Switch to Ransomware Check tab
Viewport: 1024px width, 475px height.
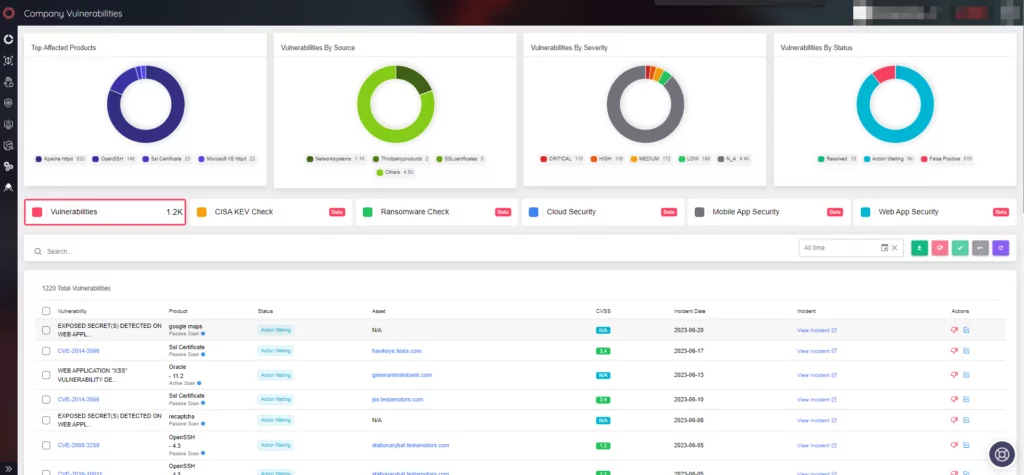click(436, 212)
